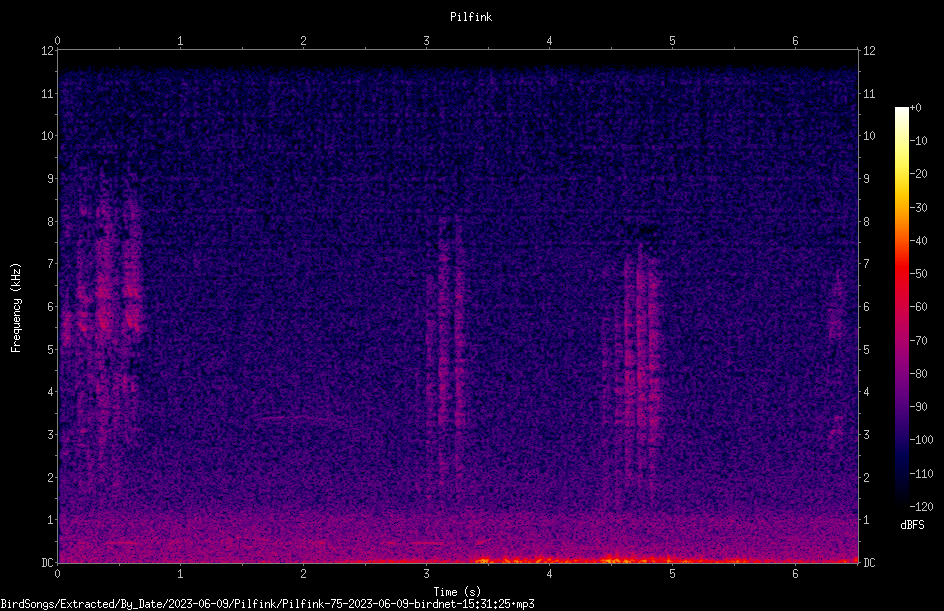
Task: Click the file path text at bottom
Action: [x=267, y=604]
